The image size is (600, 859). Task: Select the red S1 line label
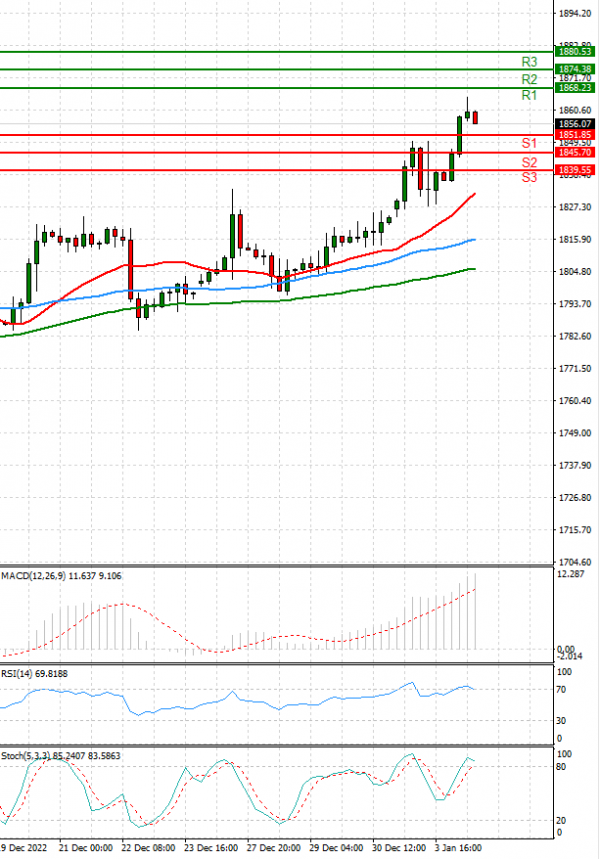pyautogui.click(x=529, y=143)
